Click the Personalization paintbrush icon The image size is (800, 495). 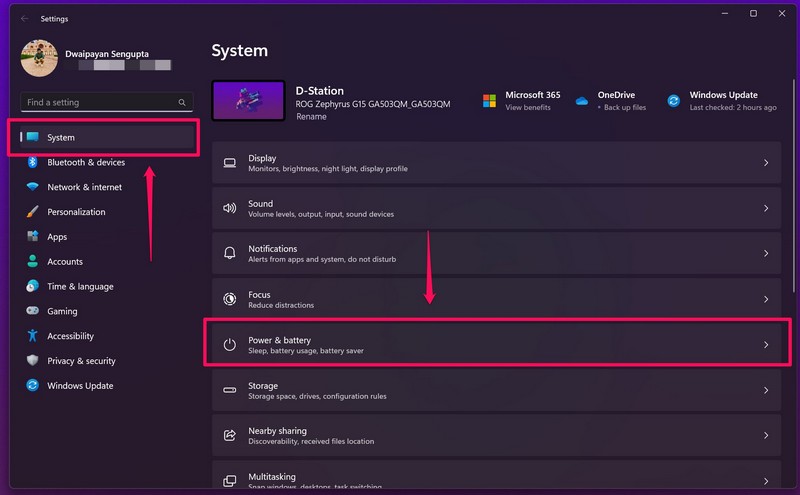point(32,212)
